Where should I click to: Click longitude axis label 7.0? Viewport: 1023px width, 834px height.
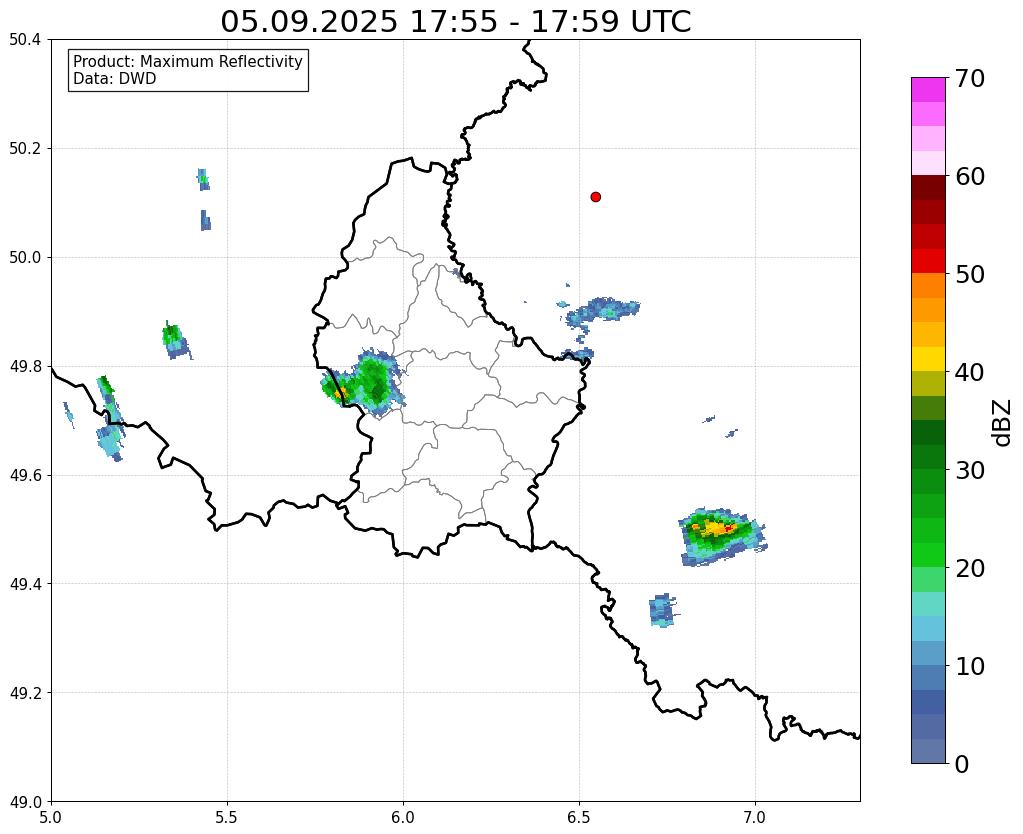756,817
